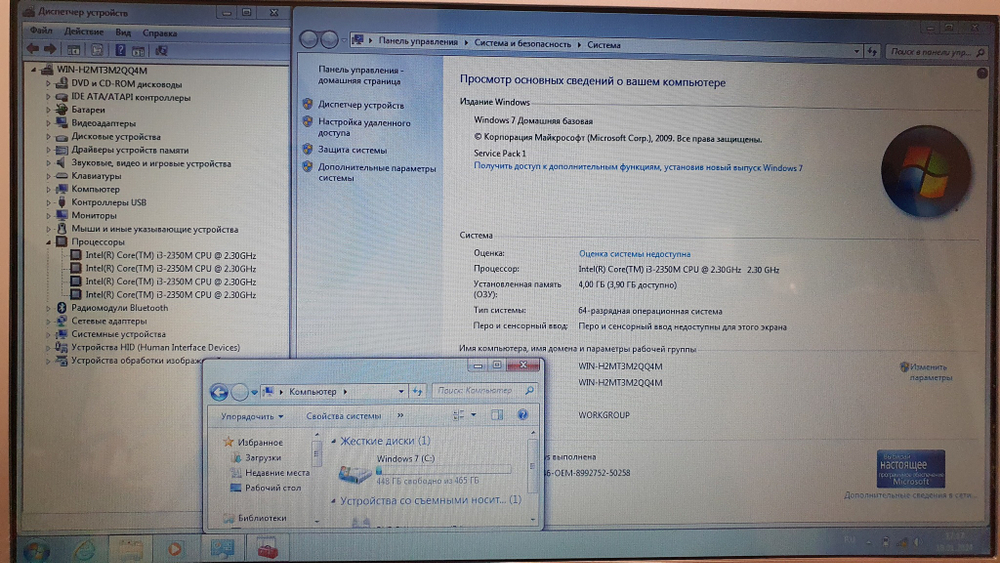Screen dimensions: 1000x563
Task: Expand the Видеоадаптеры node
Action: (48, 123)
